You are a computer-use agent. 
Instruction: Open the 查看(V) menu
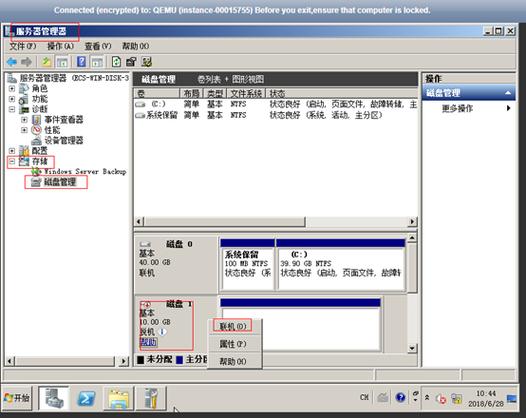click(98, 46)
